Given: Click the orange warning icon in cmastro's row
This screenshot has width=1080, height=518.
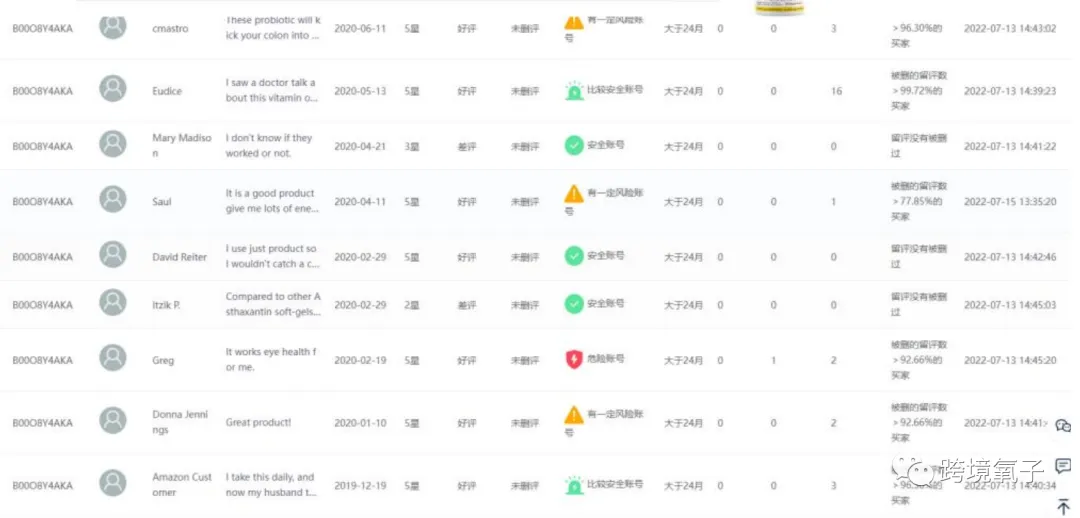Looking at the screenshot, I should tap(574, 22).
